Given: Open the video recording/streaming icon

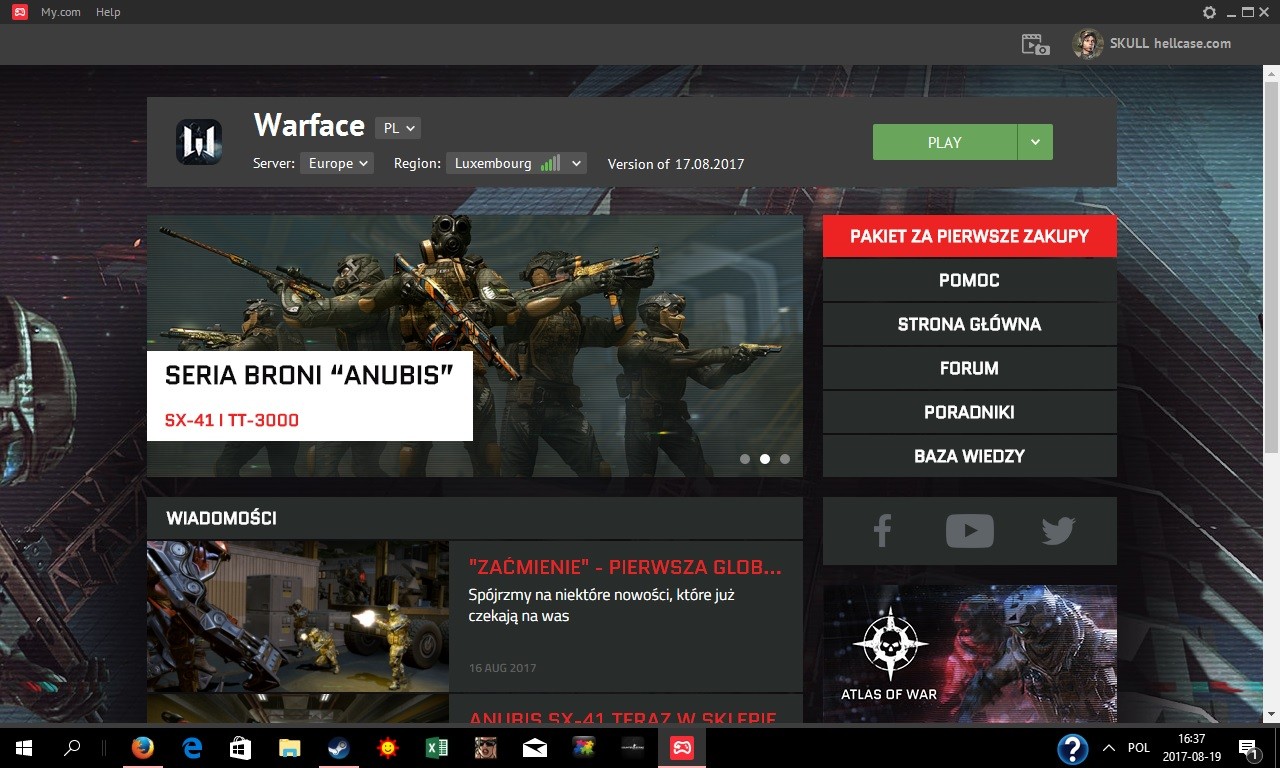Looking at the screenshot, I should click(x=1035, y=44).
